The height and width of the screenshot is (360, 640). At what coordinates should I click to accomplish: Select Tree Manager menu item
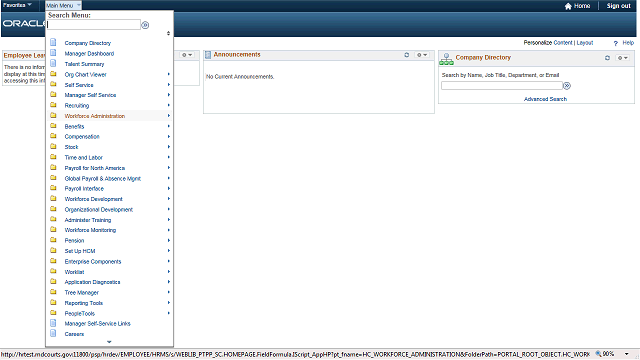[82, 293]
